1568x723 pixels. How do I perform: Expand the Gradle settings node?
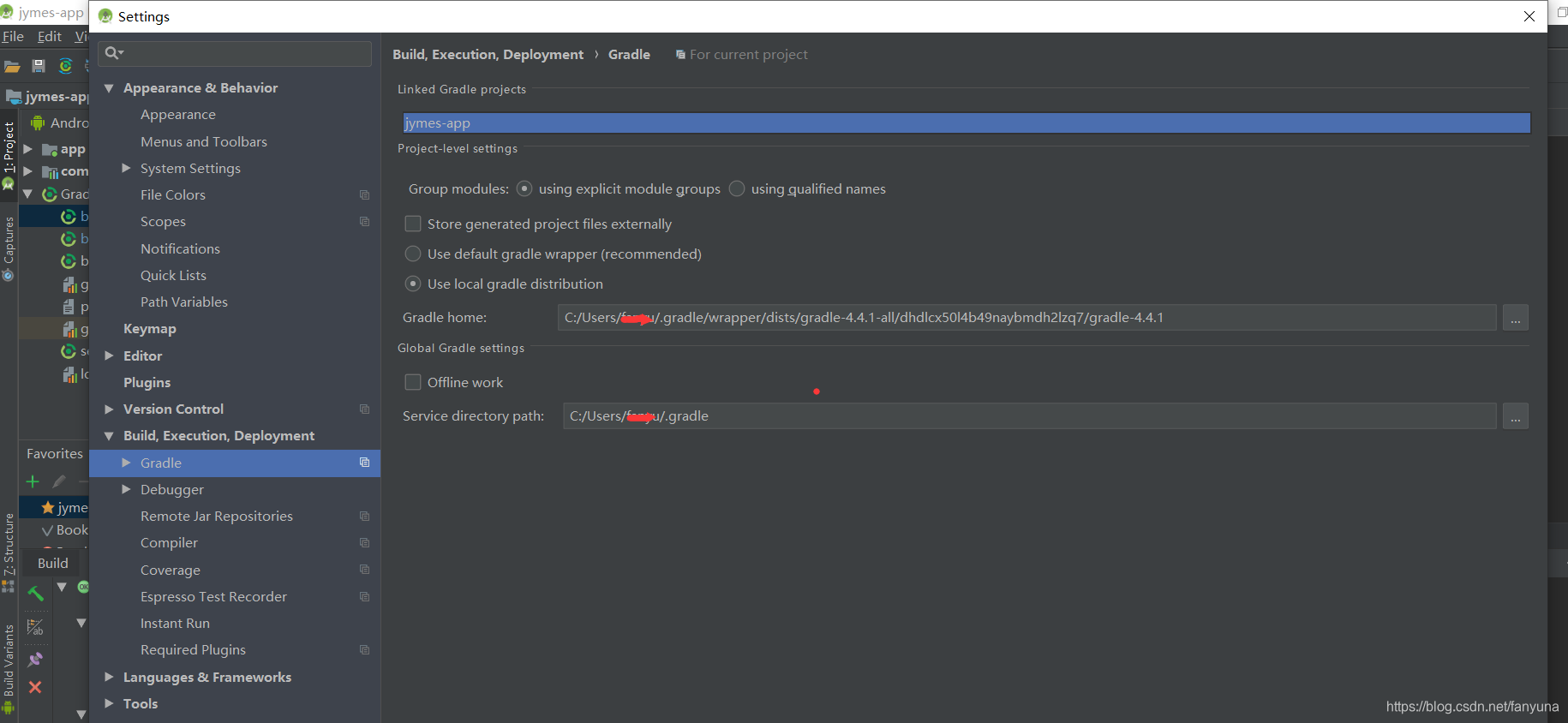[x=126, y=463]
